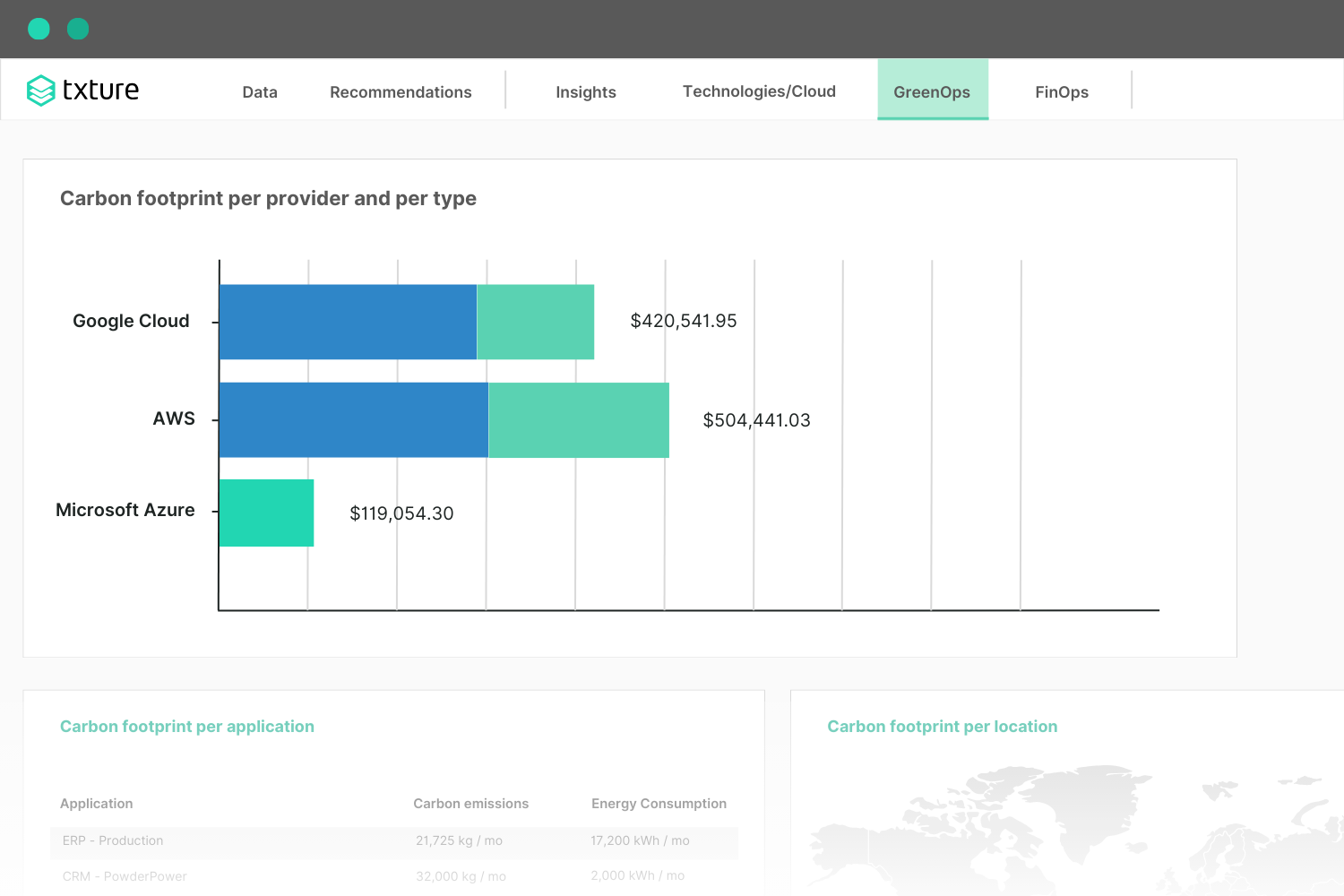Click the 17,200 kWh / mo cell
Screen dimensions: 1344x896
[x=640, y=840]
